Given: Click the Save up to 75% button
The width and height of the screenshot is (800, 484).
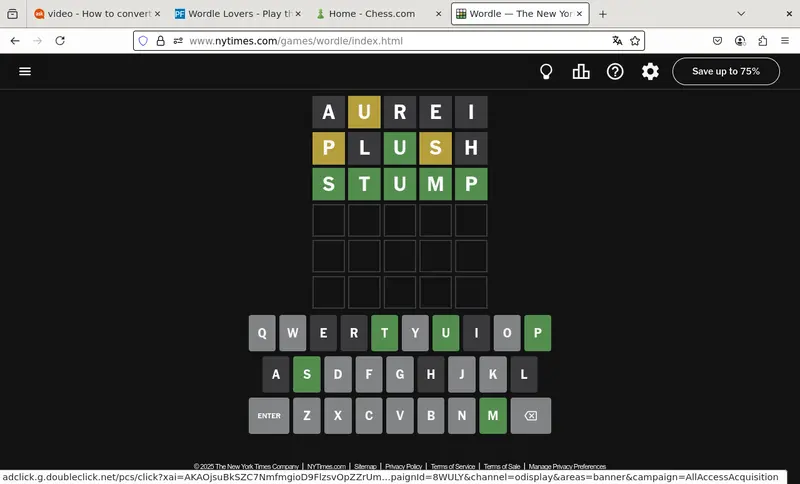Looking at the screenshot, I should point(726,71).
